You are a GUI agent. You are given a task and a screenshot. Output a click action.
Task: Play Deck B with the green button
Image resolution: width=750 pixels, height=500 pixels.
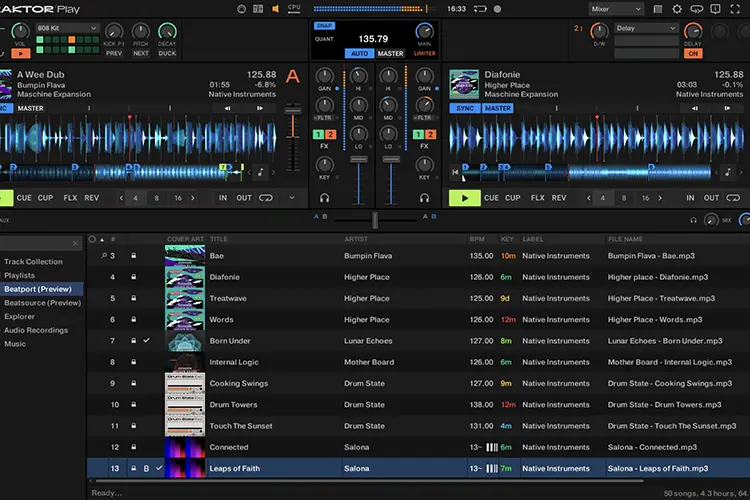tap(464, 198)
